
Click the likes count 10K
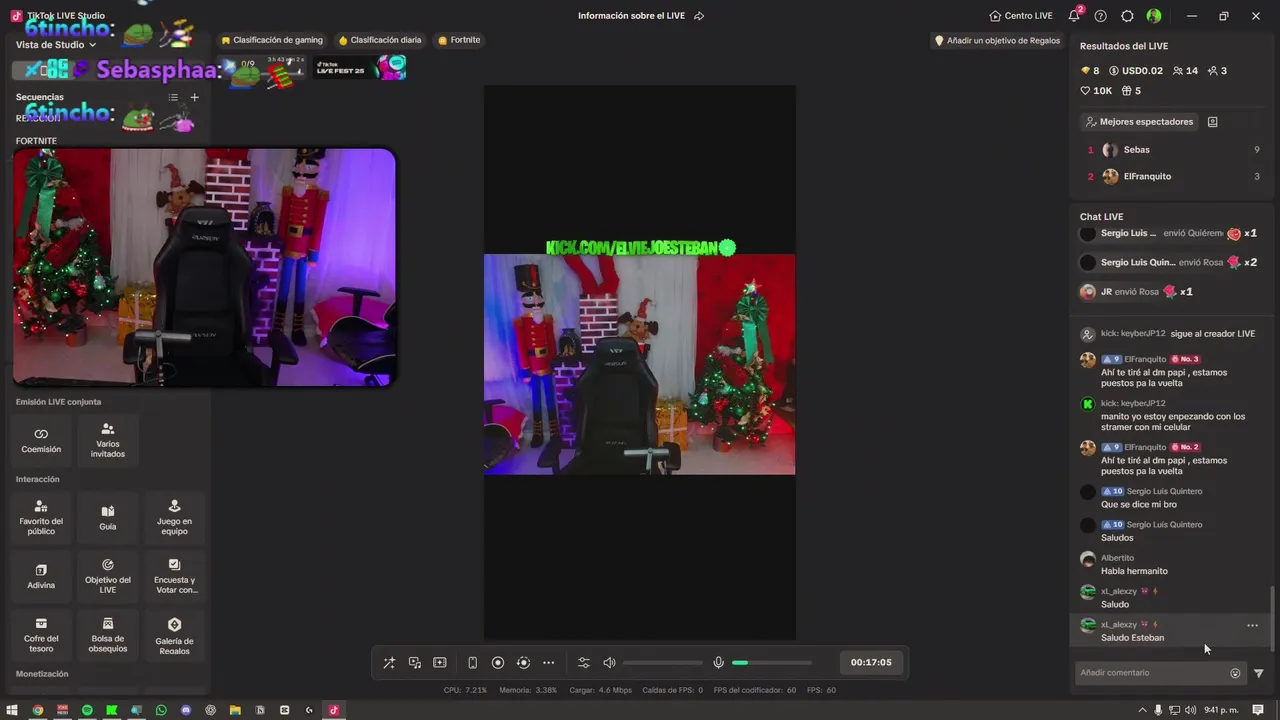[x=1096, y=91]
